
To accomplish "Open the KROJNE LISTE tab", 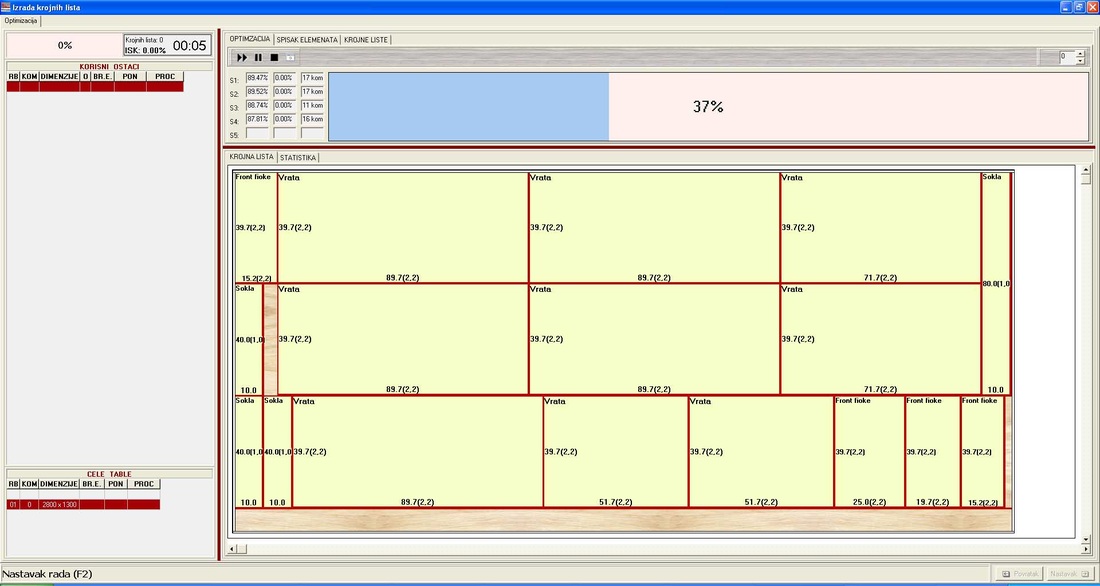I will click(366, 39).
